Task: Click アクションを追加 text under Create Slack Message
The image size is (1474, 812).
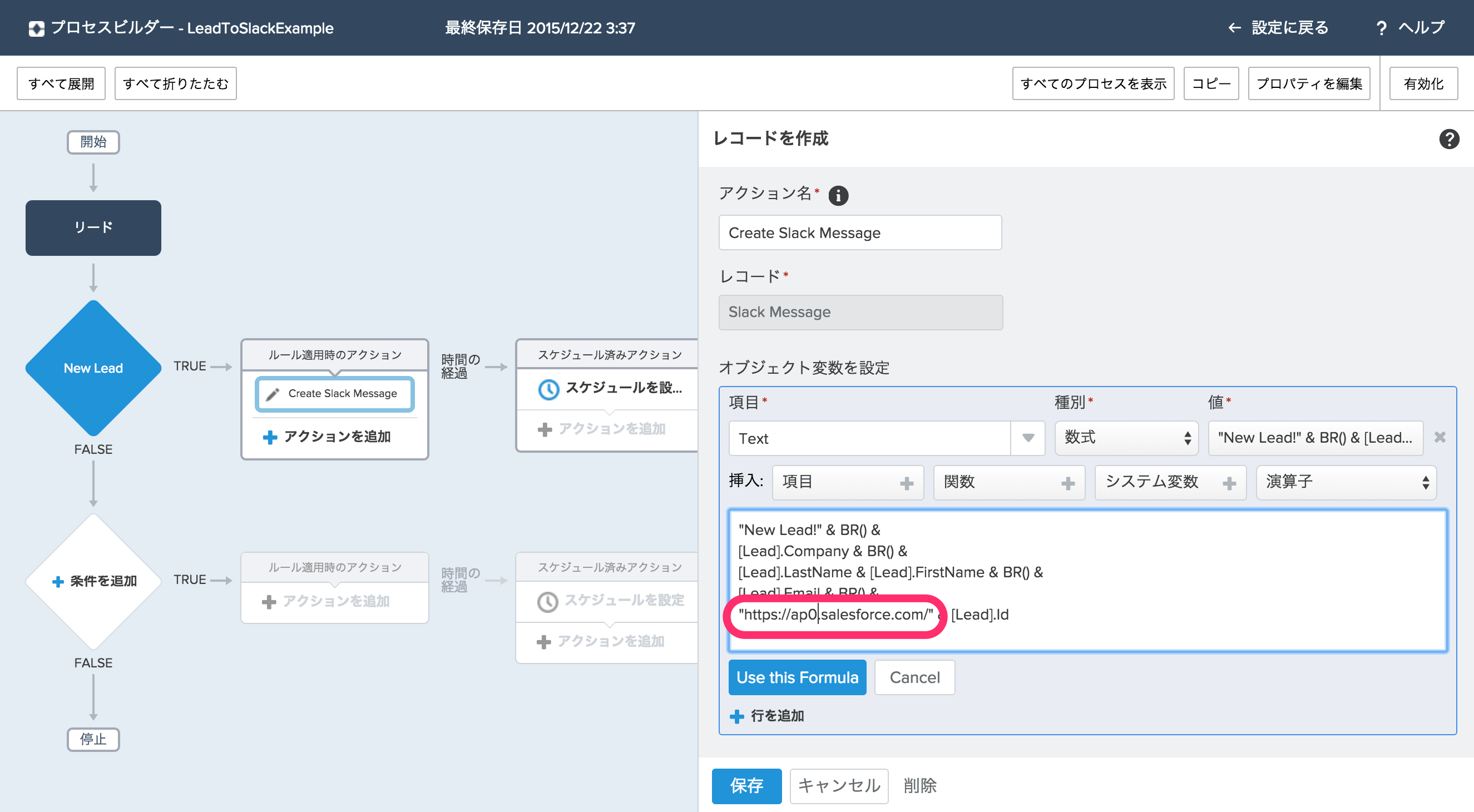Action: coord(337,437)
